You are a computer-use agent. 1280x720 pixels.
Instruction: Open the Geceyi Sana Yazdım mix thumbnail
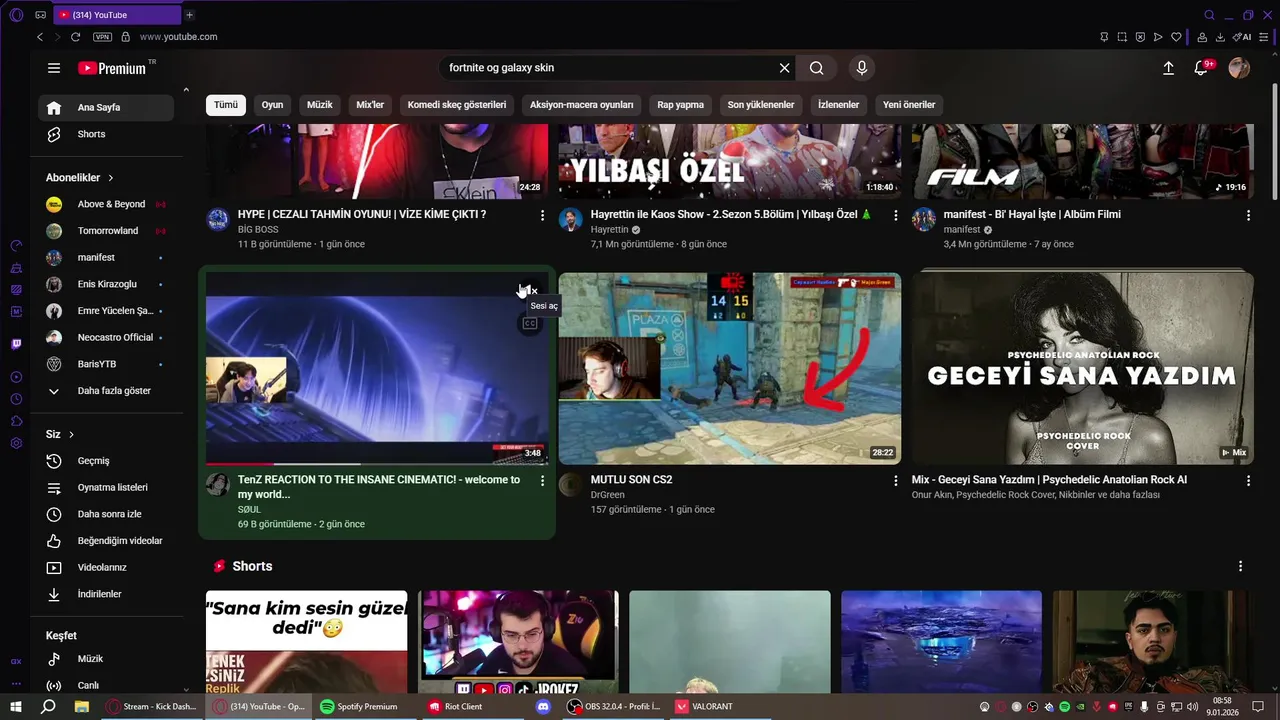(1083, 368)
